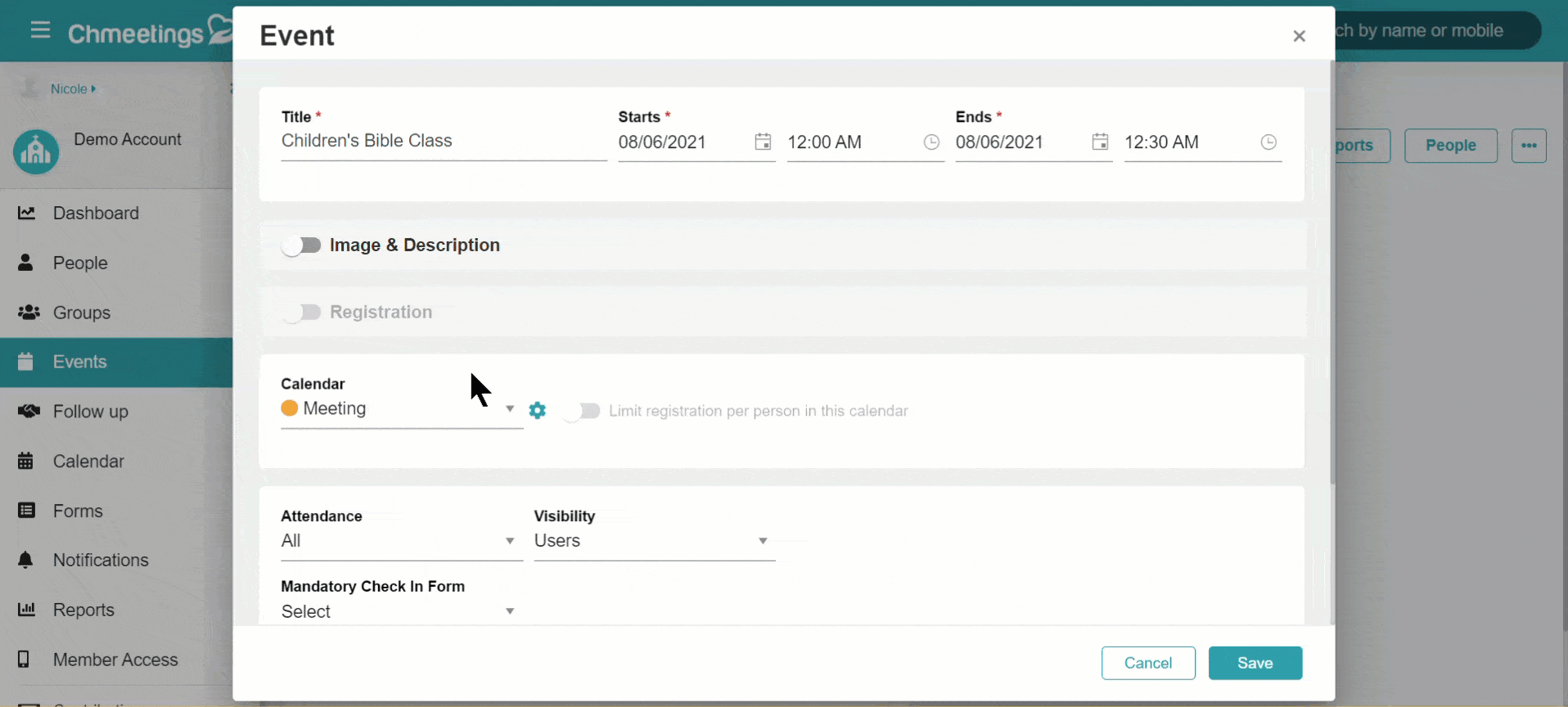Click the Chmeetings logo
This screenshot has width=1568, height=707.
151,33
